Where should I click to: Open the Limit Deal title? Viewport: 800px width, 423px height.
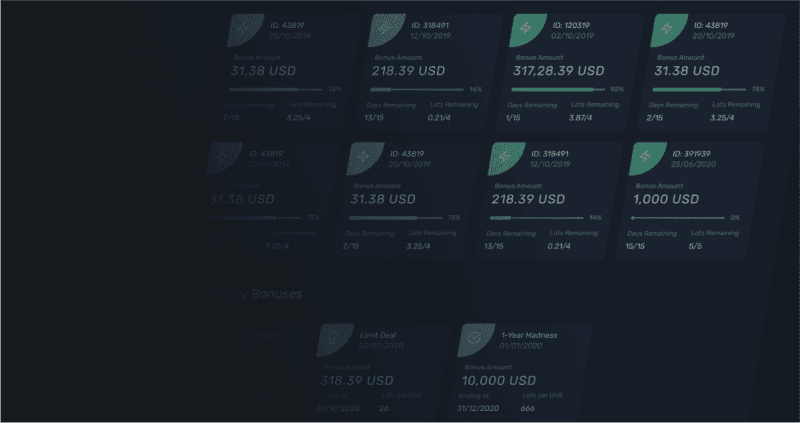378,335
